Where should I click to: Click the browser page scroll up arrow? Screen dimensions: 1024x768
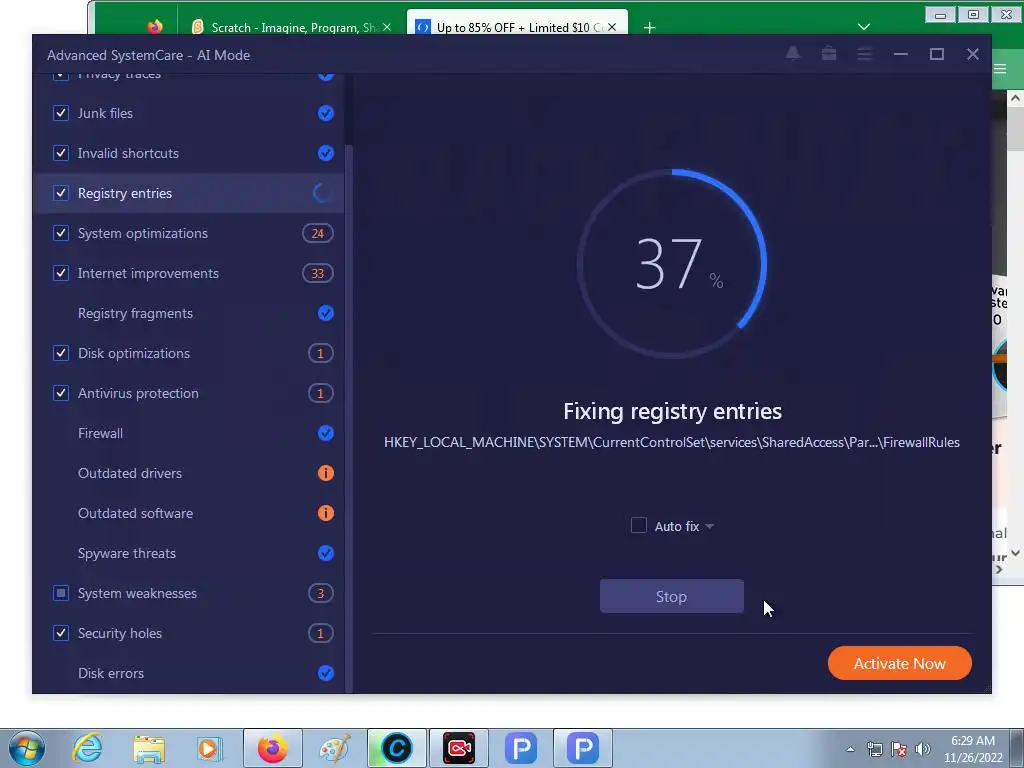point(1015,99)
